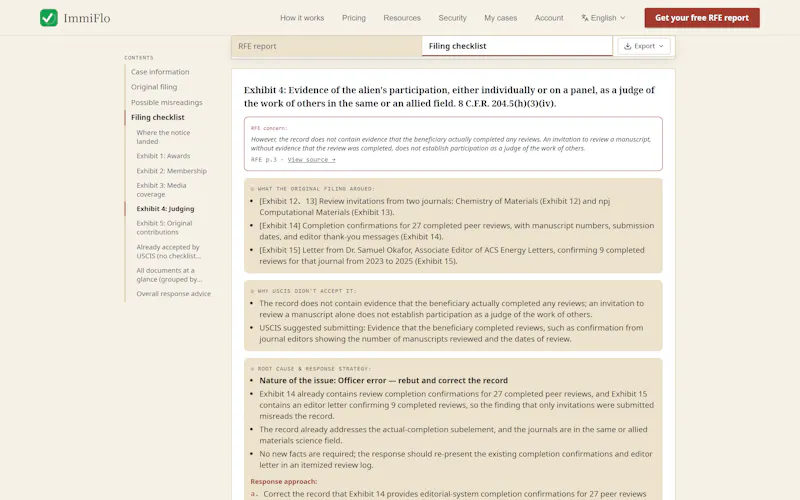Click the CONTENTS sidebar heading
Image resolution: width=800 pixels, height=500 pixels.
pos(139,58)
